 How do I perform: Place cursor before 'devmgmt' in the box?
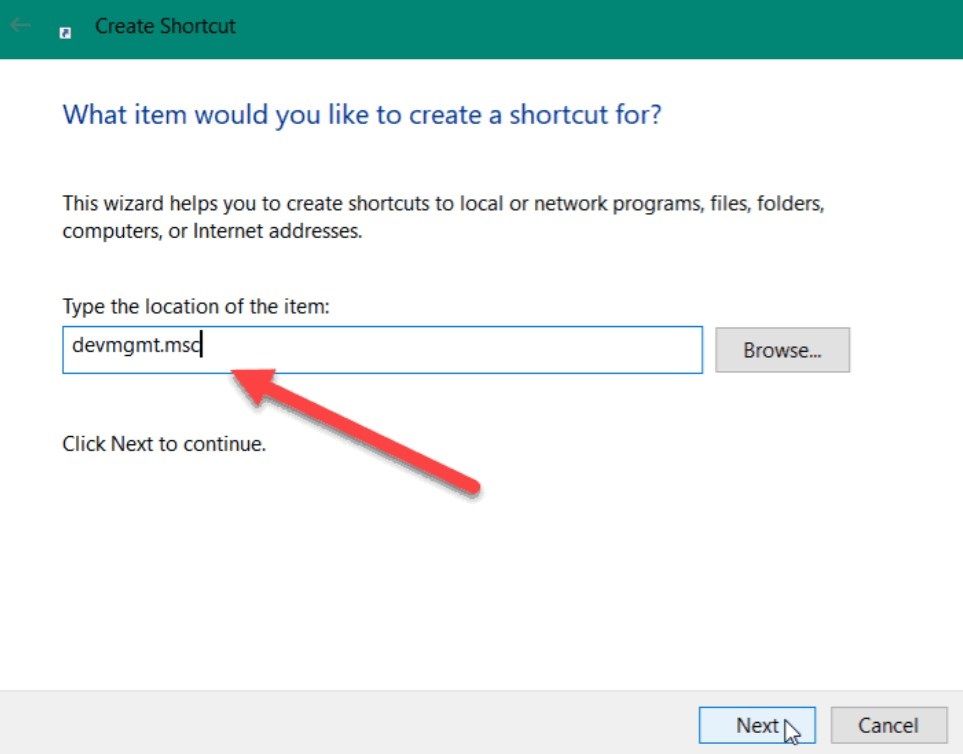[x=72, y=346]
